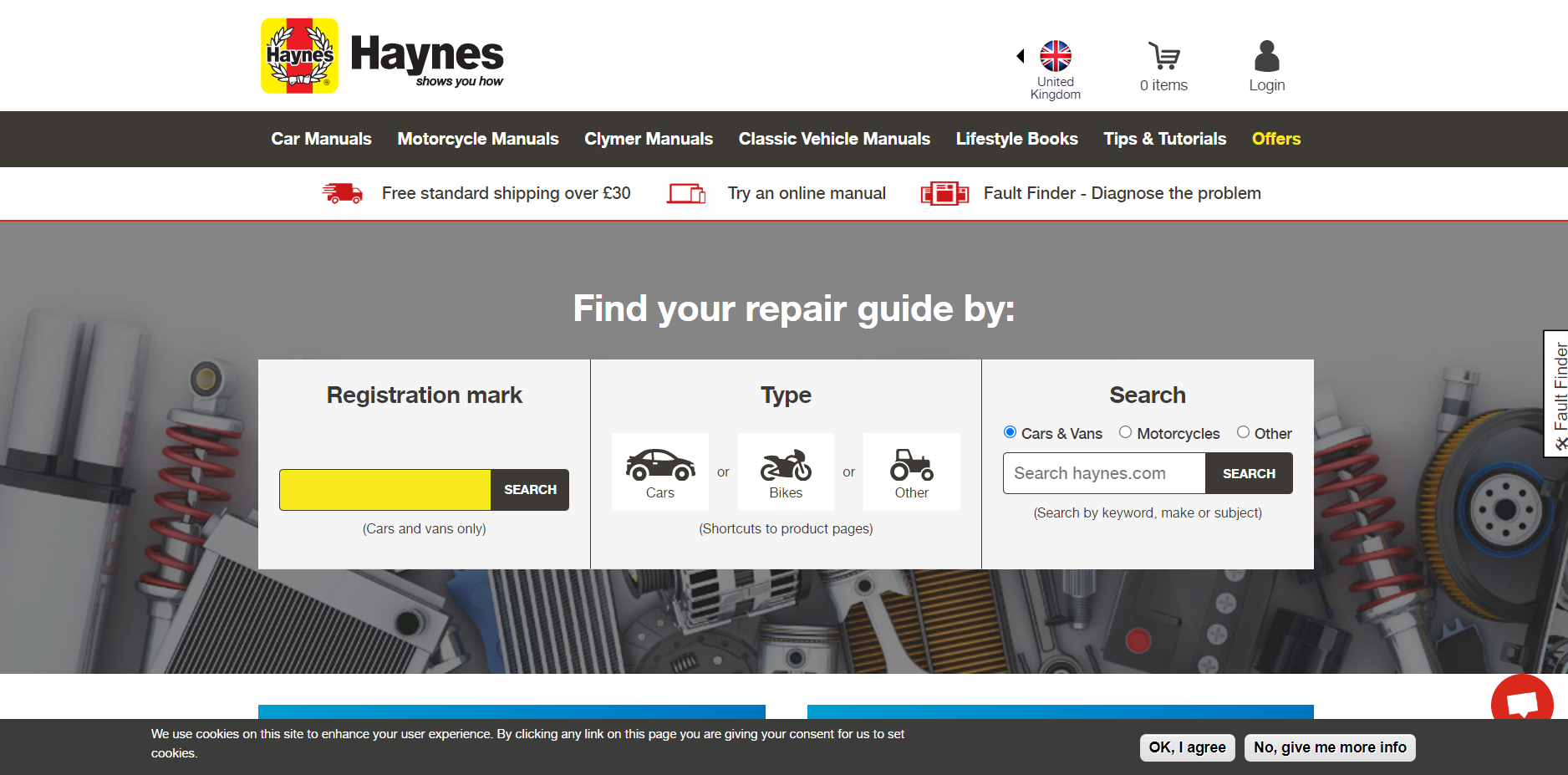Image resolution: width=1568 pixels, height=775 pixels.
Task: Click the online manual devices icon
Action: (686, 194)
